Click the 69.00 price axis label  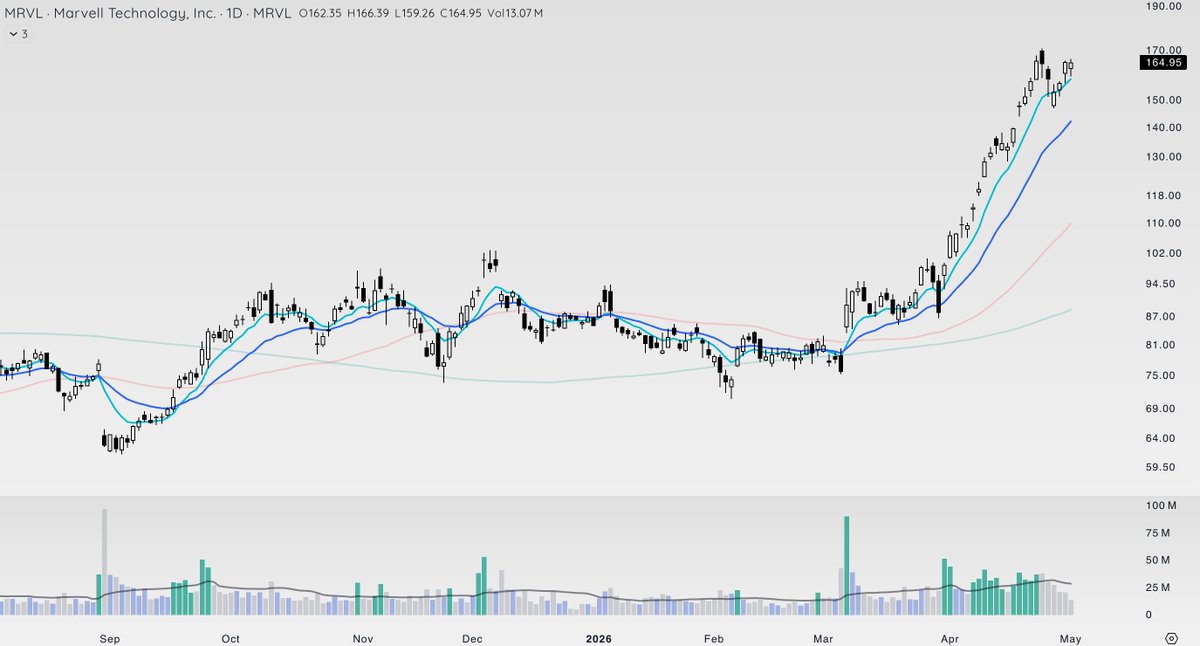(x=1161, y=409)
